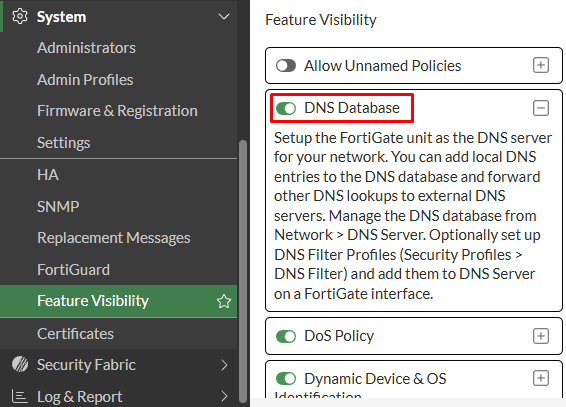566x407 pixels.
Task: Click the DNS Database description paragraph
Action: pos(413,216)
